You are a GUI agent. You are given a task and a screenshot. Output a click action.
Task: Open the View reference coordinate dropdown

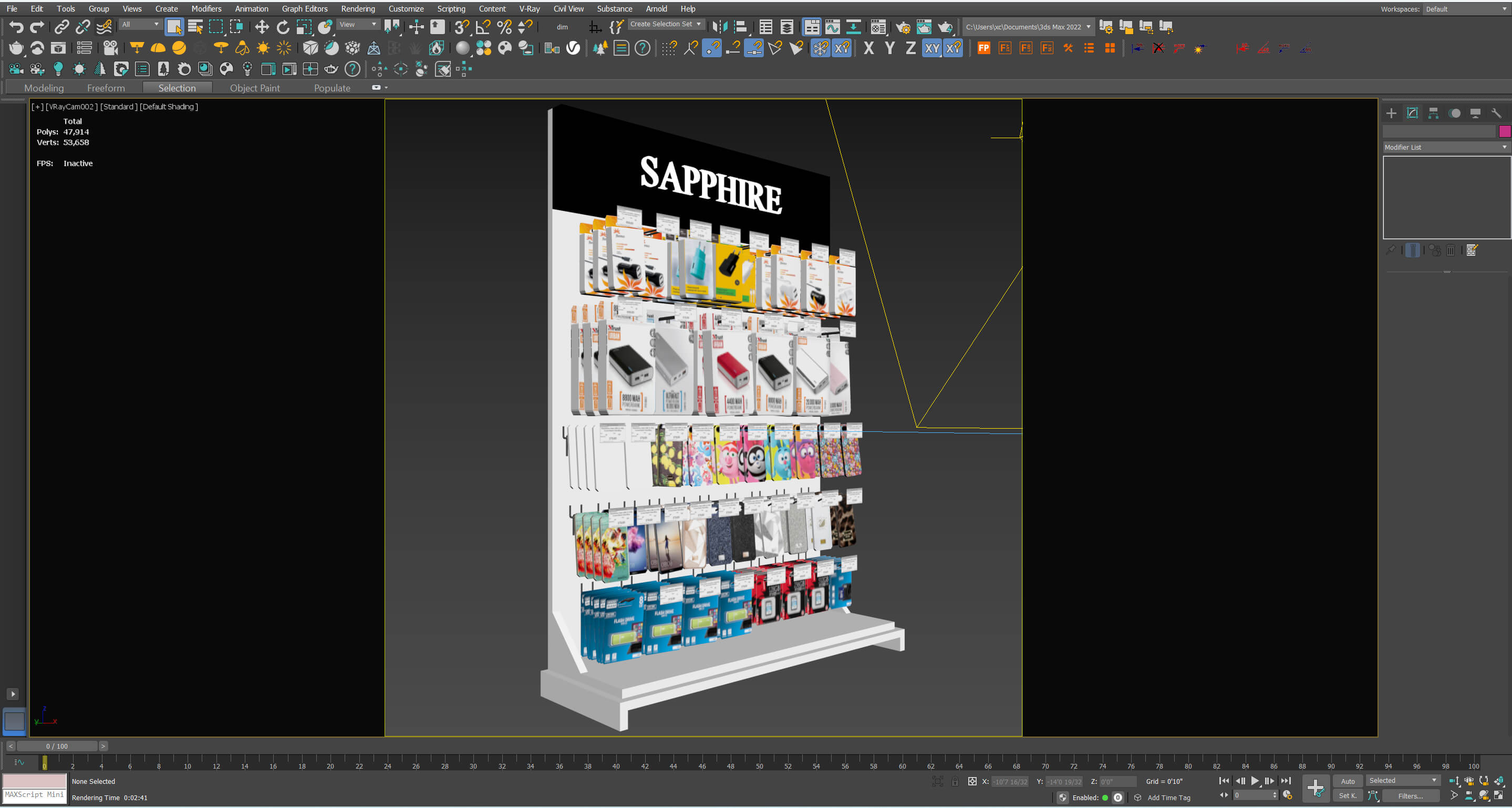[358, 25]
